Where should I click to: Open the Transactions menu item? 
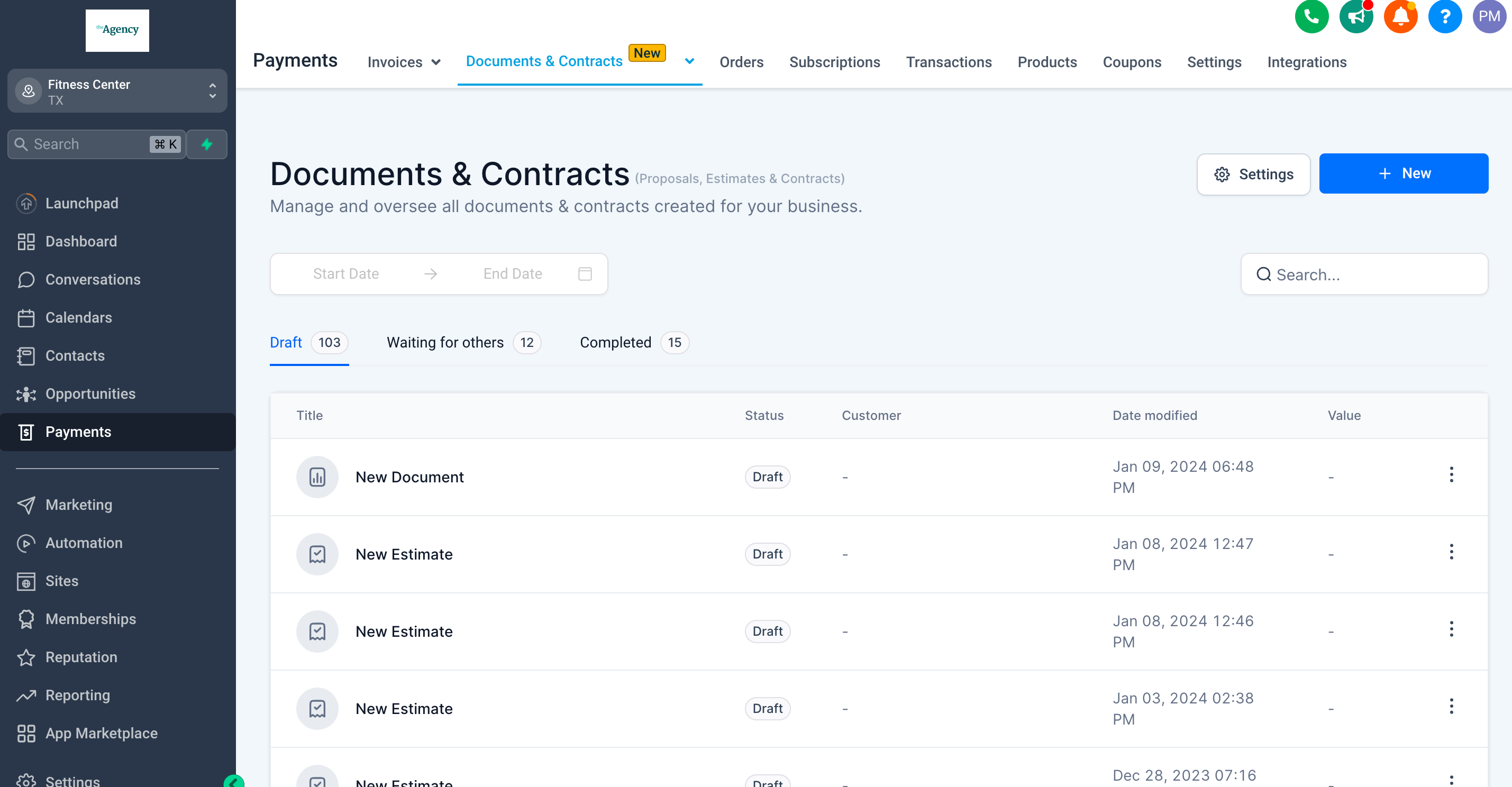949,62
